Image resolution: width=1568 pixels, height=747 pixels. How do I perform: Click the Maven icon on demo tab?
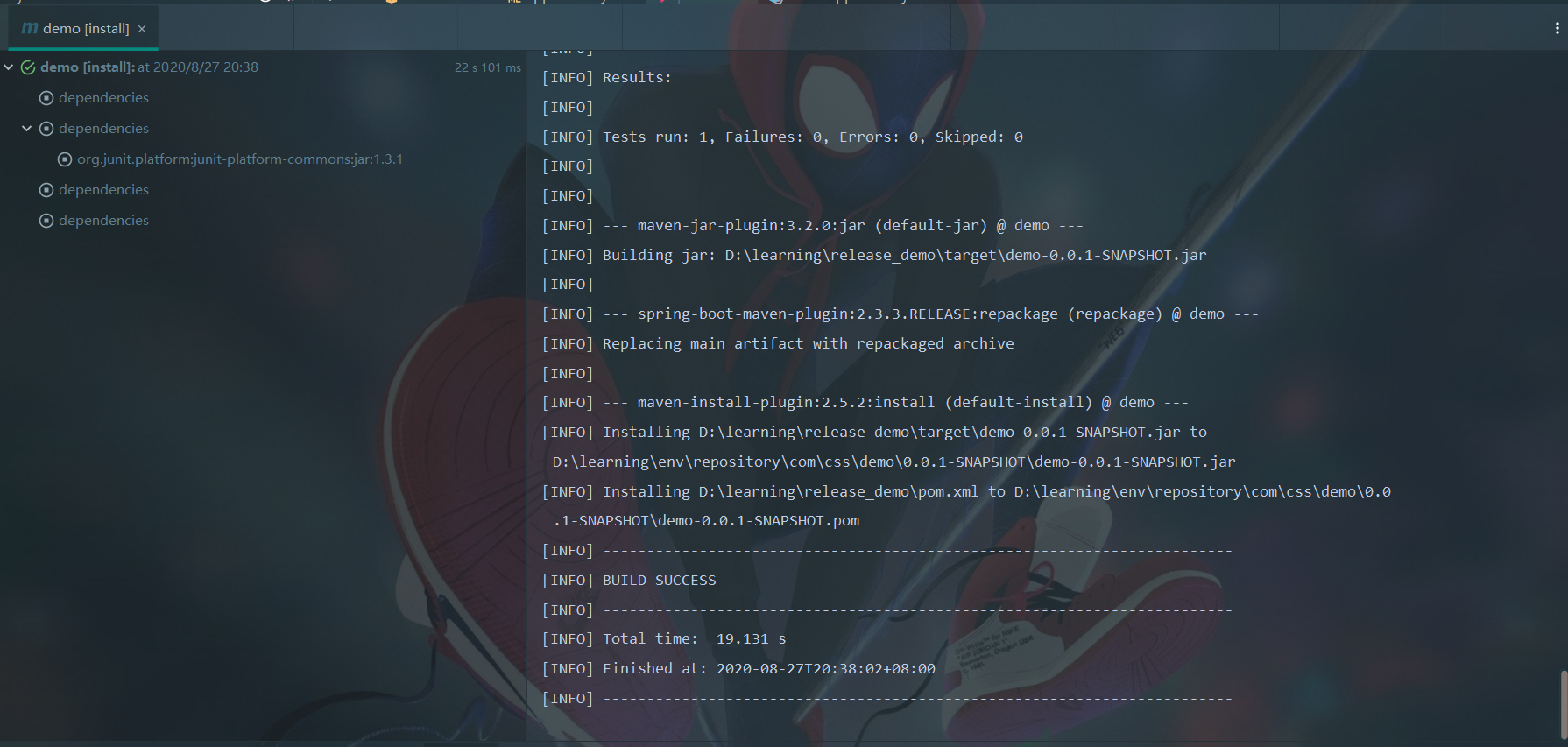pyautogui.click(x=29, y=28)
